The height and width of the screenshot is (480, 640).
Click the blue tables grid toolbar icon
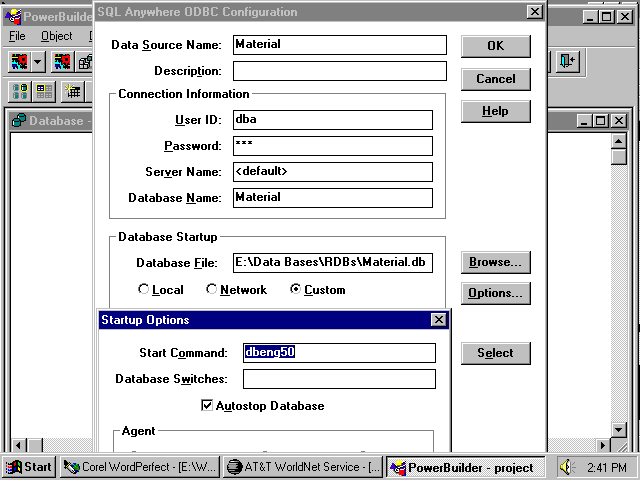[44, 91]
